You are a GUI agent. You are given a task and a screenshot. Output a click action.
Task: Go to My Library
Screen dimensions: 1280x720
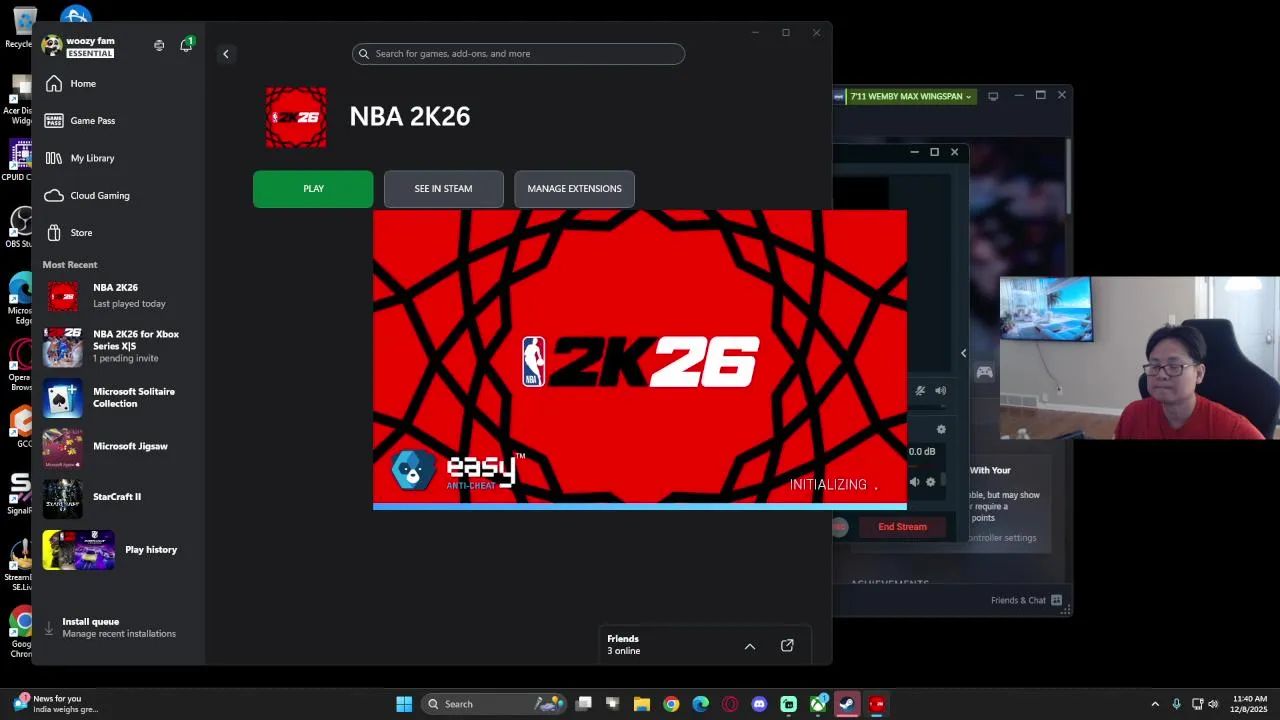[118, 158]
